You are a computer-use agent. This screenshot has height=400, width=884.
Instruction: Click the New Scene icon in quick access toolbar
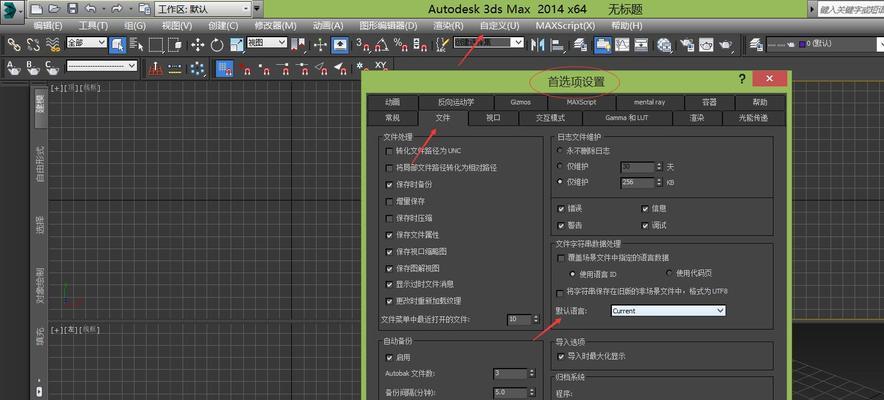click(x=37, y=10)
